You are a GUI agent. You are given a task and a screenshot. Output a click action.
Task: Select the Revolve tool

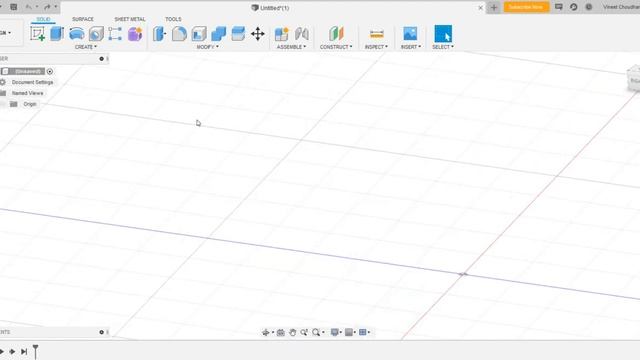pyautogui.click(x=76, y=34)
